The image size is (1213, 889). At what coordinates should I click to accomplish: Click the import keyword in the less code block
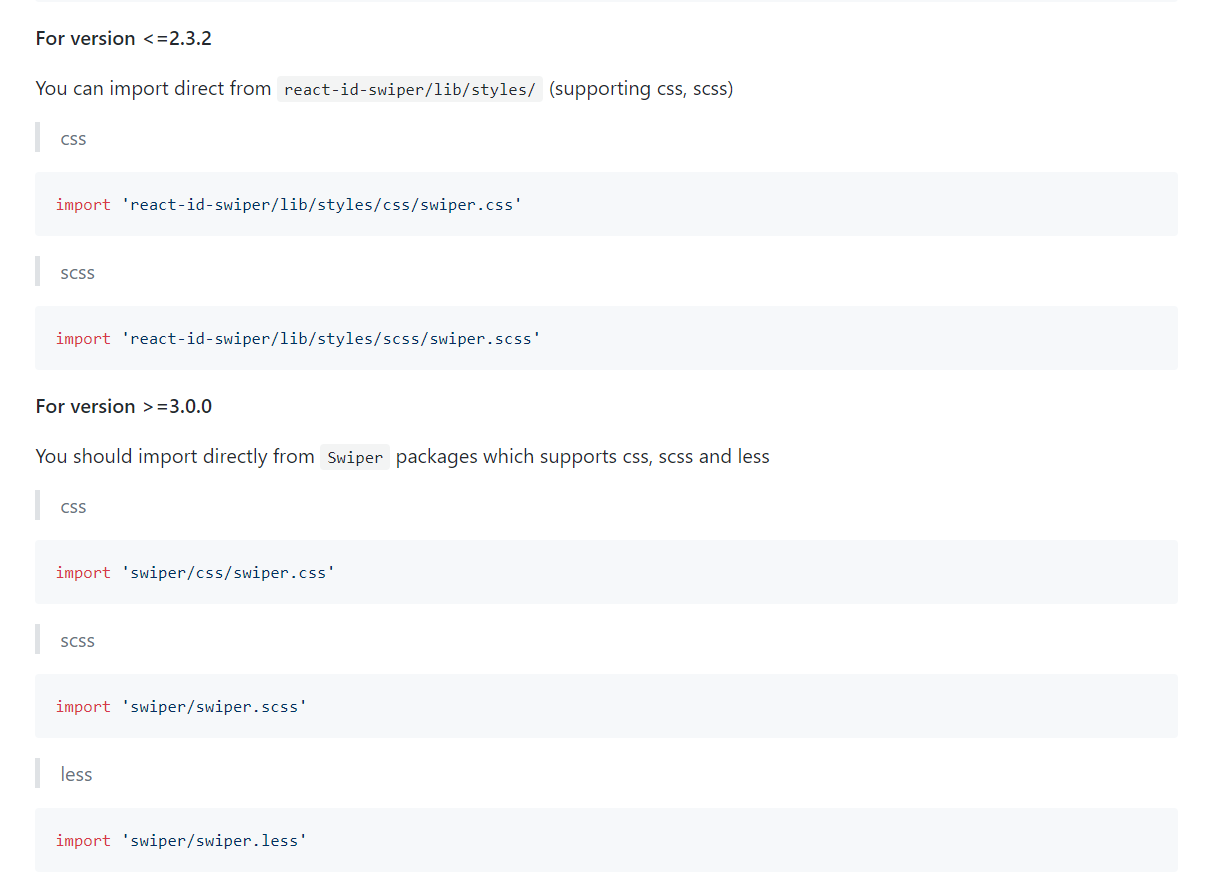83,840
